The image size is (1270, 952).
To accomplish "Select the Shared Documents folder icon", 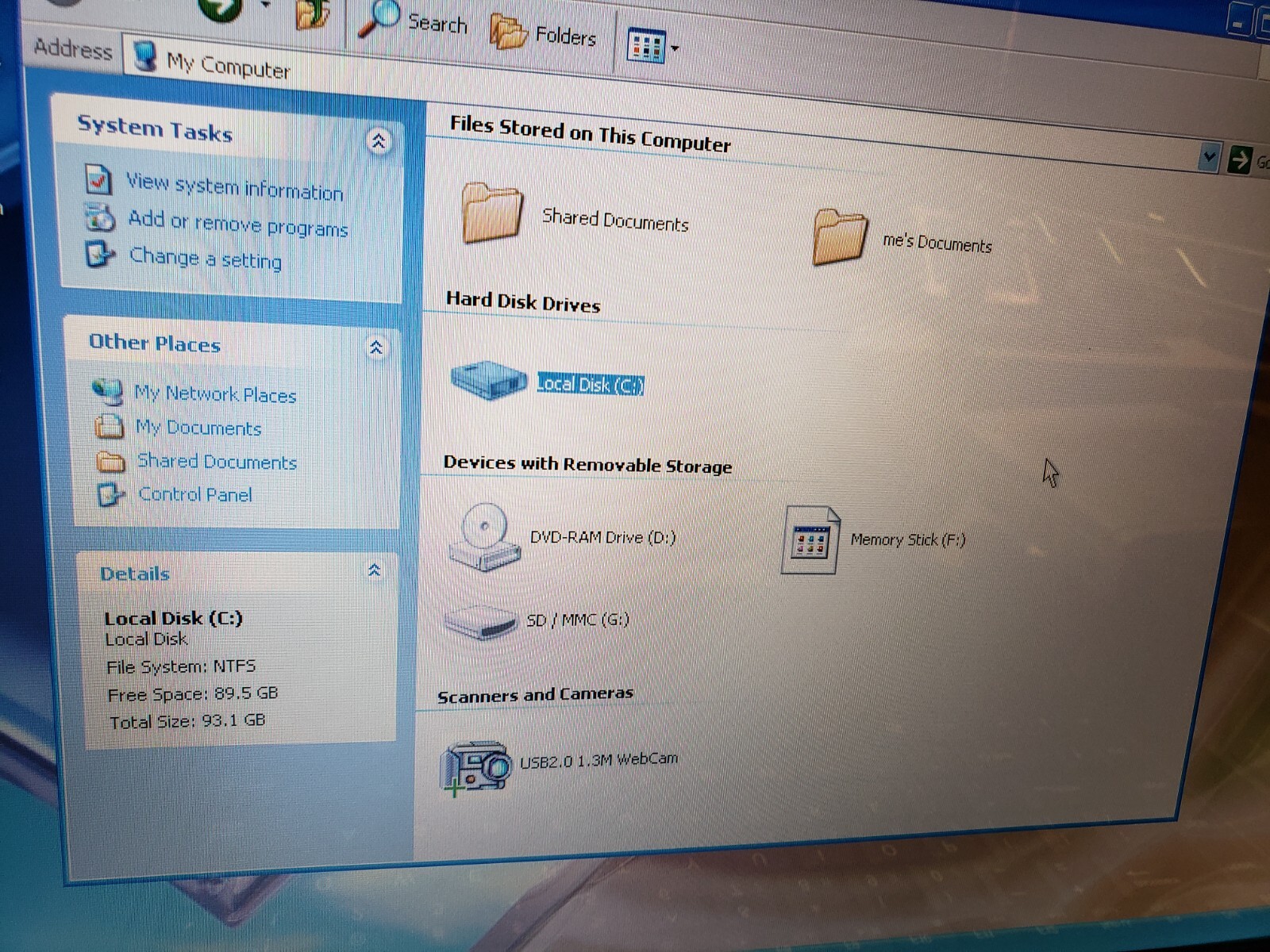I will click(492, 212).
